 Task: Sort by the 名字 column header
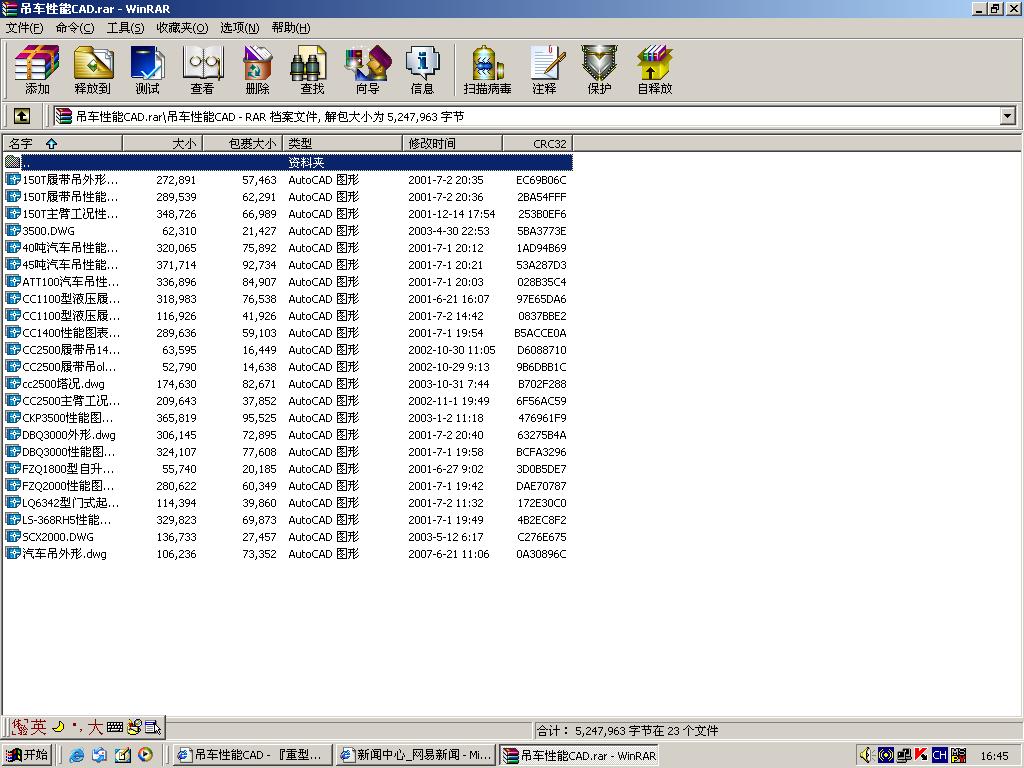[x=63, y=144]
